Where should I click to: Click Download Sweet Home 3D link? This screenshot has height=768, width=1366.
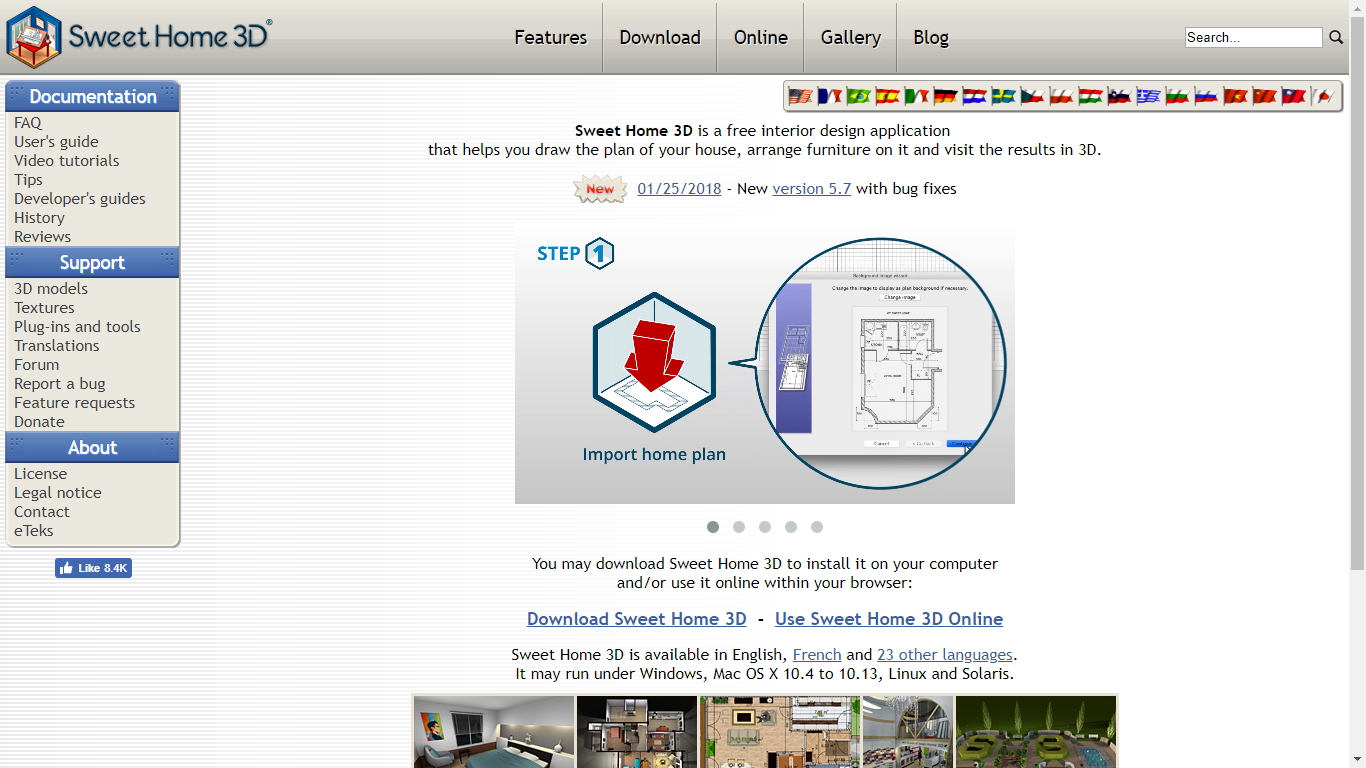click(x=637, y=619)
